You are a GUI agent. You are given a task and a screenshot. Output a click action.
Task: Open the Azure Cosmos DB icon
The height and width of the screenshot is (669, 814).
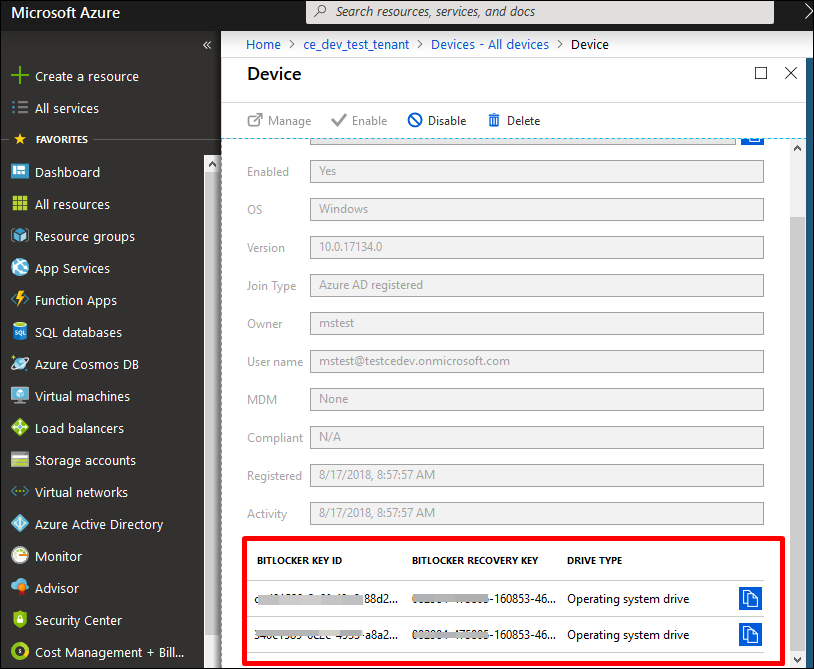tap(20, 364)
